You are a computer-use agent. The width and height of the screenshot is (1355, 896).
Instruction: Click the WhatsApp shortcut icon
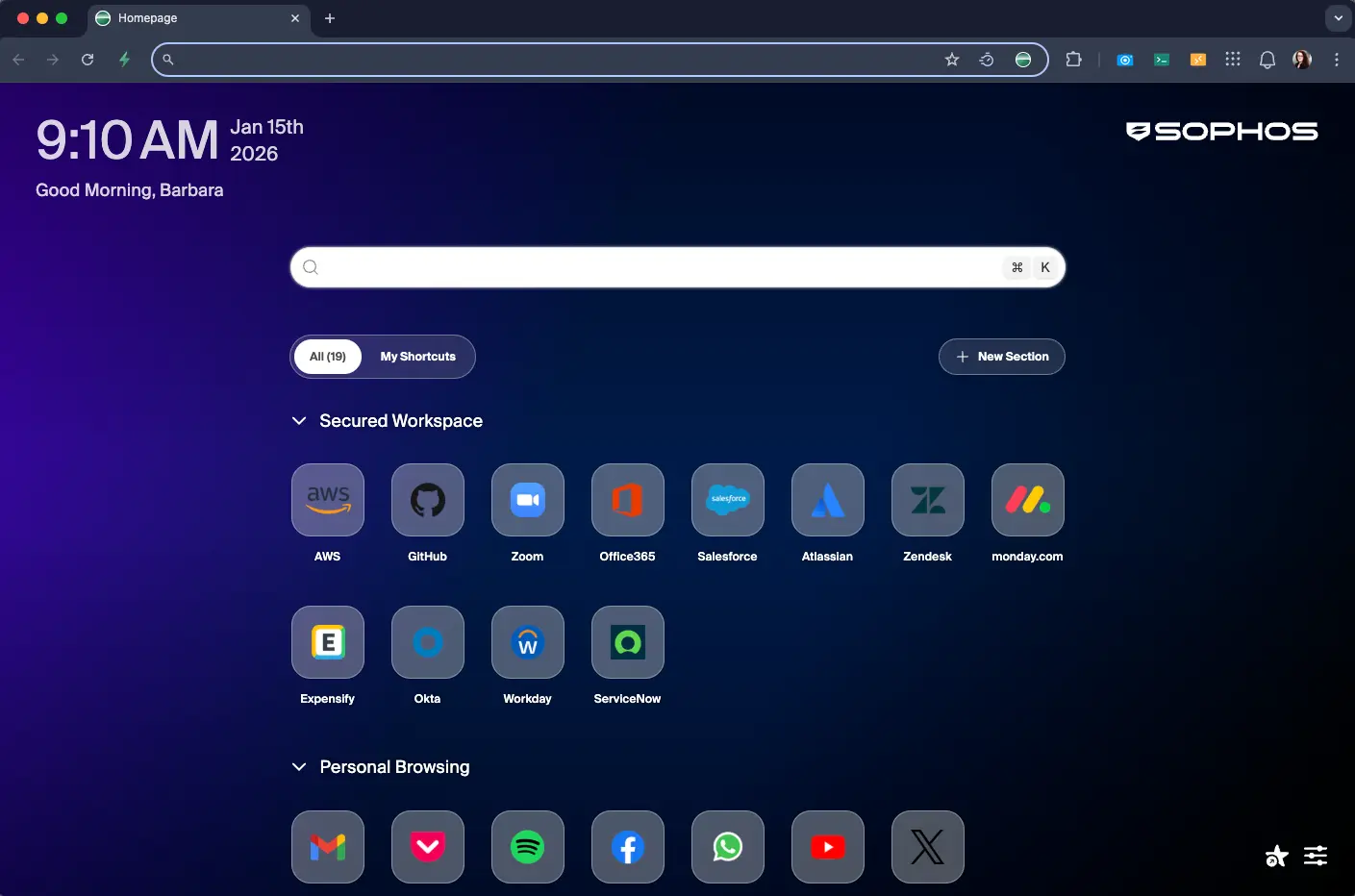(x=728, y=847)
